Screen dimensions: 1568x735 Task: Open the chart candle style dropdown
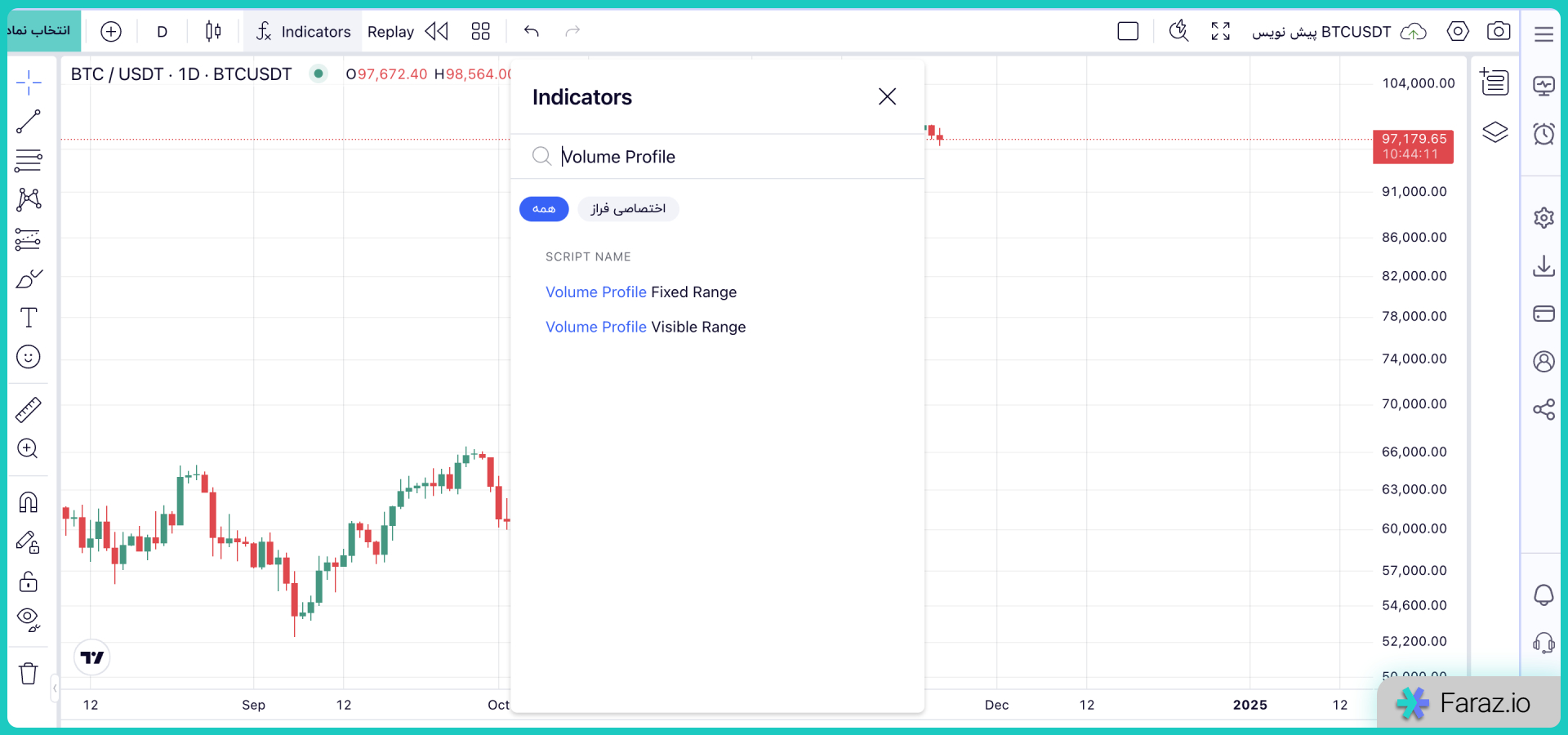point(213,31)
